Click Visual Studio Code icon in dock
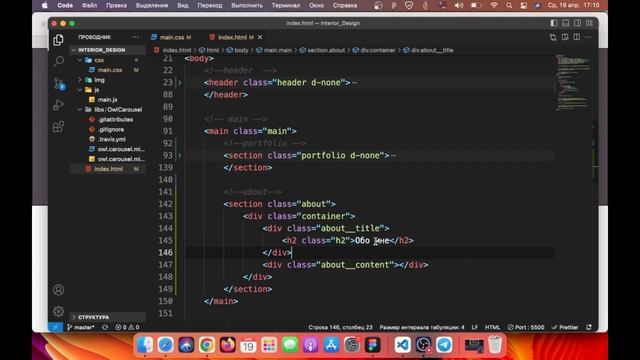 402,345
